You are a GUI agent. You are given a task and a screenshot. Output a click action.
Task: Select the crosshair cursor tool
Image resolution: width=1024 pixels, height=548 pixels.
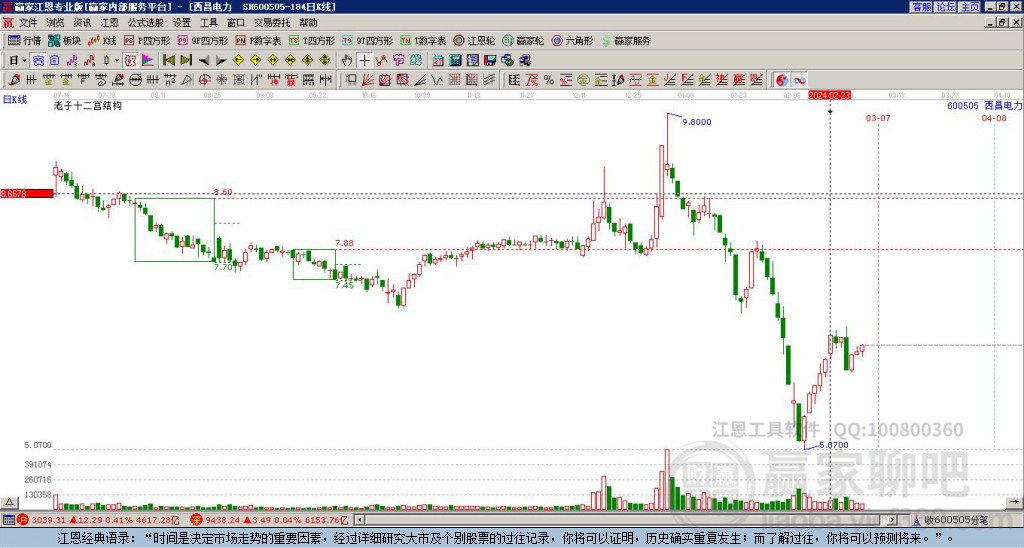[x=364, y=61]
